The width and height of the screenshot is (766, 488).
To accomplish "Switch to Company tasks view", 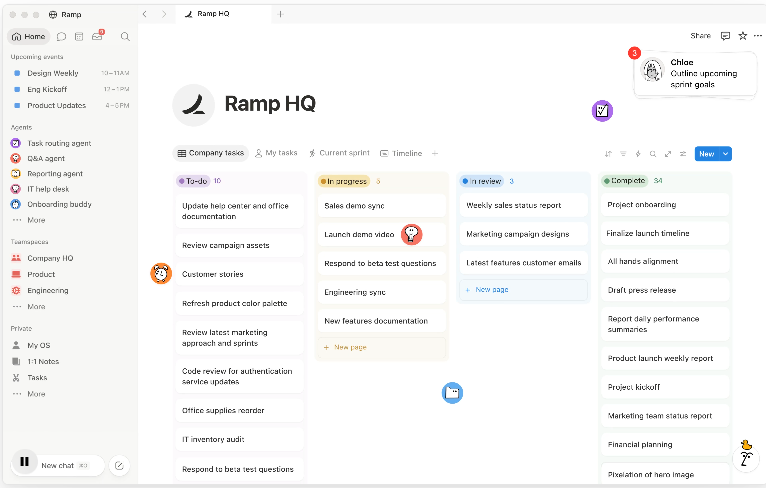I will [211, 153].
